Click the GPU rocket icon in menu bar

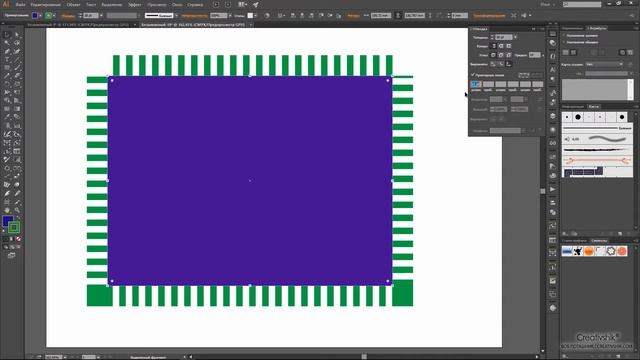tap(256, 4)
